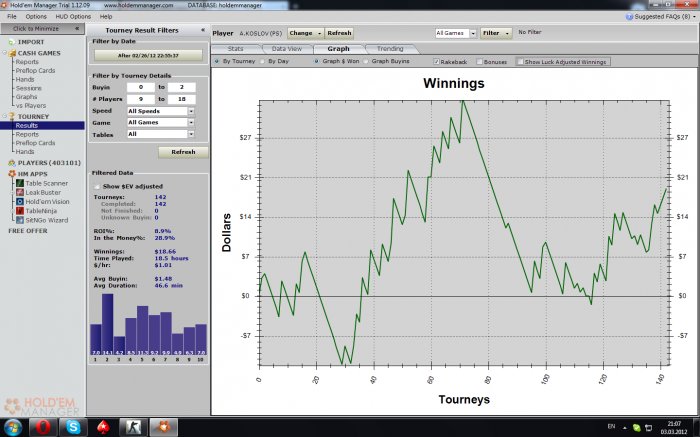This screenshot has height=437, width=700.
Task: Launch Leak Buster from HM Apps
Action: [20, 192]
